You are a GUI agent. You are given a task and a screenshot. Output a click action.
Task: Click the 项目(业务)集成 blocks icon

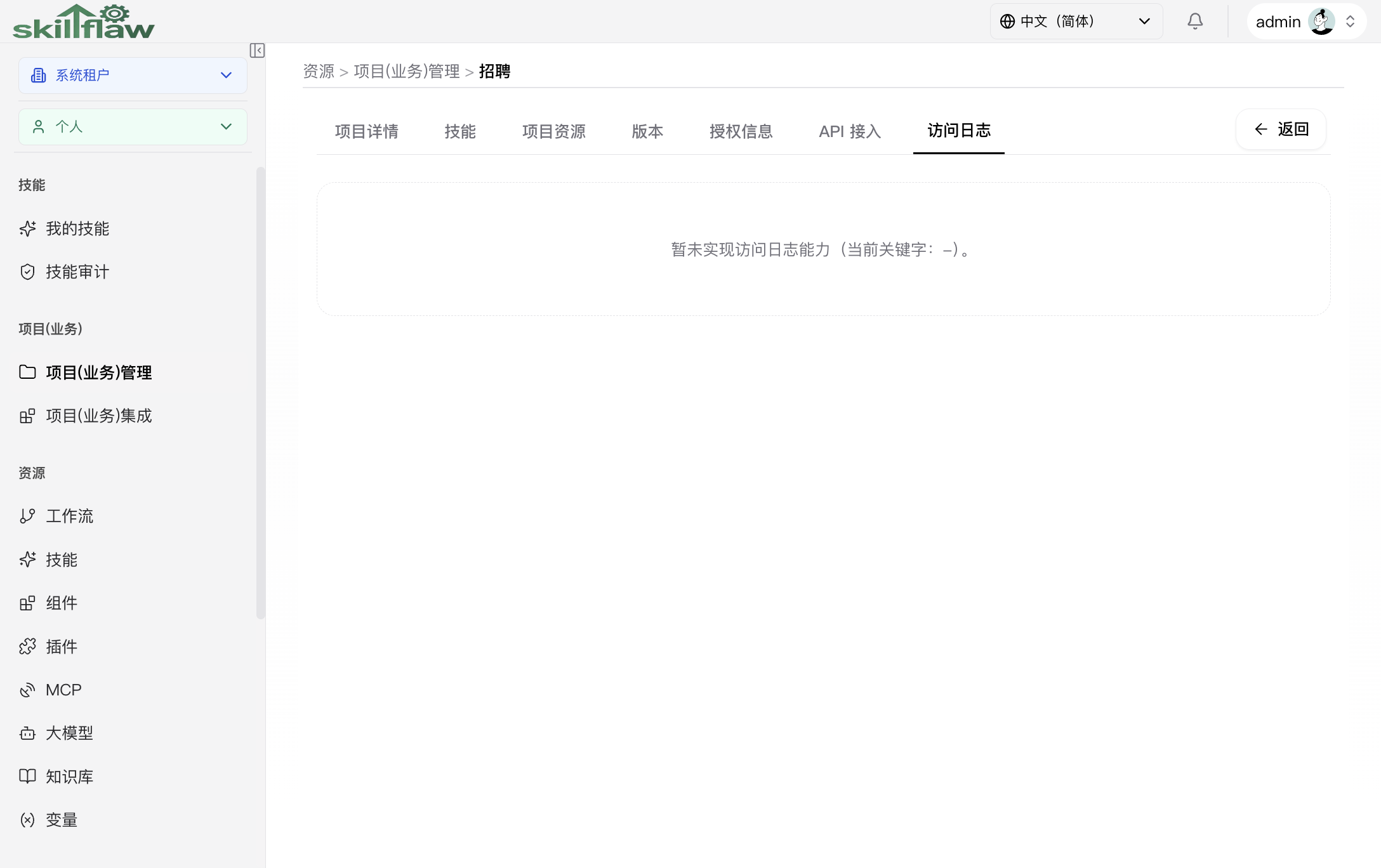[x=27, y=416]
